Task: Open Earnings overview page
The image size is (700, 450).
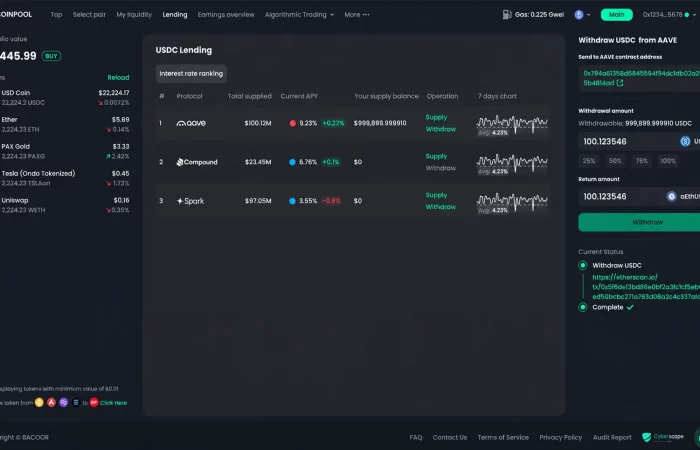Action: [226, 15]
